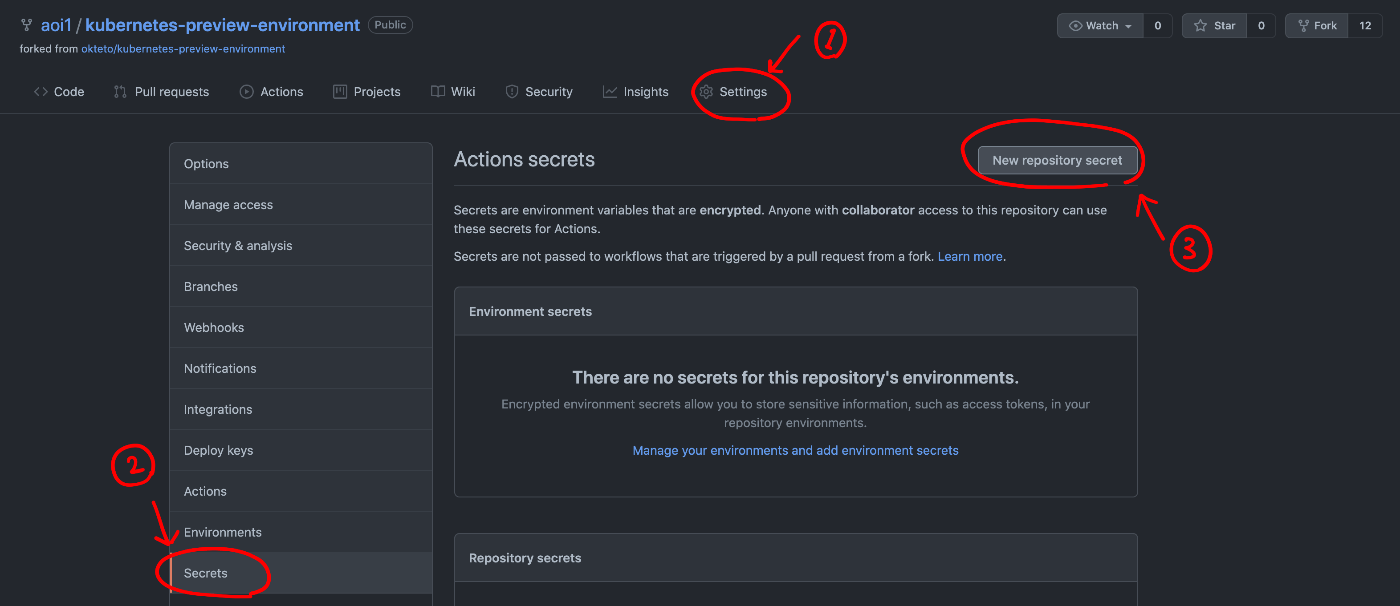Click the Wiki book icon
The height and width of the screenshot is (606, 1400).
tap(438, 91)
